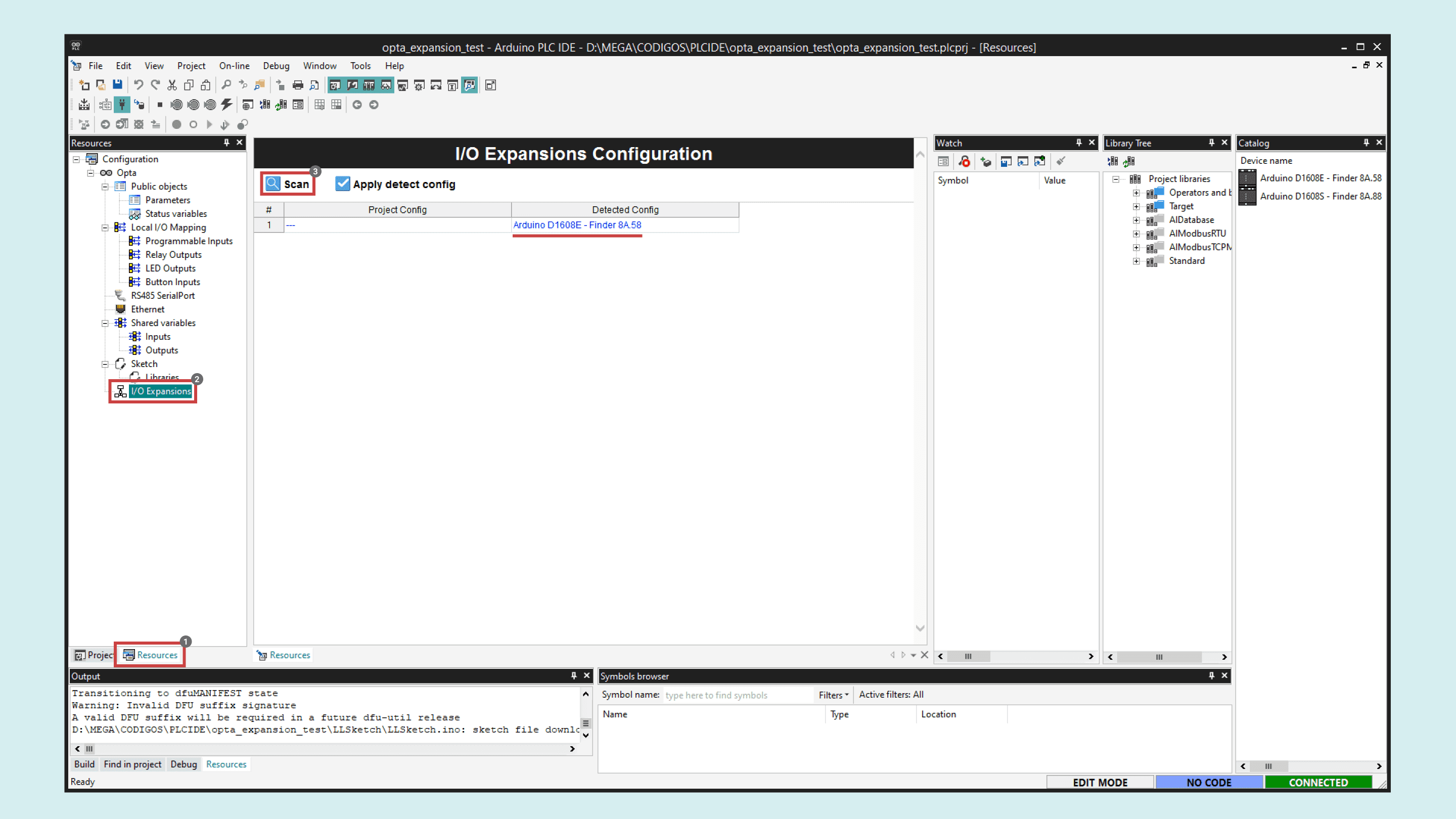Open the Filters dropdown in Symbols browser
This screenshot has height=819, width=1456.
(x=833, y=695)
